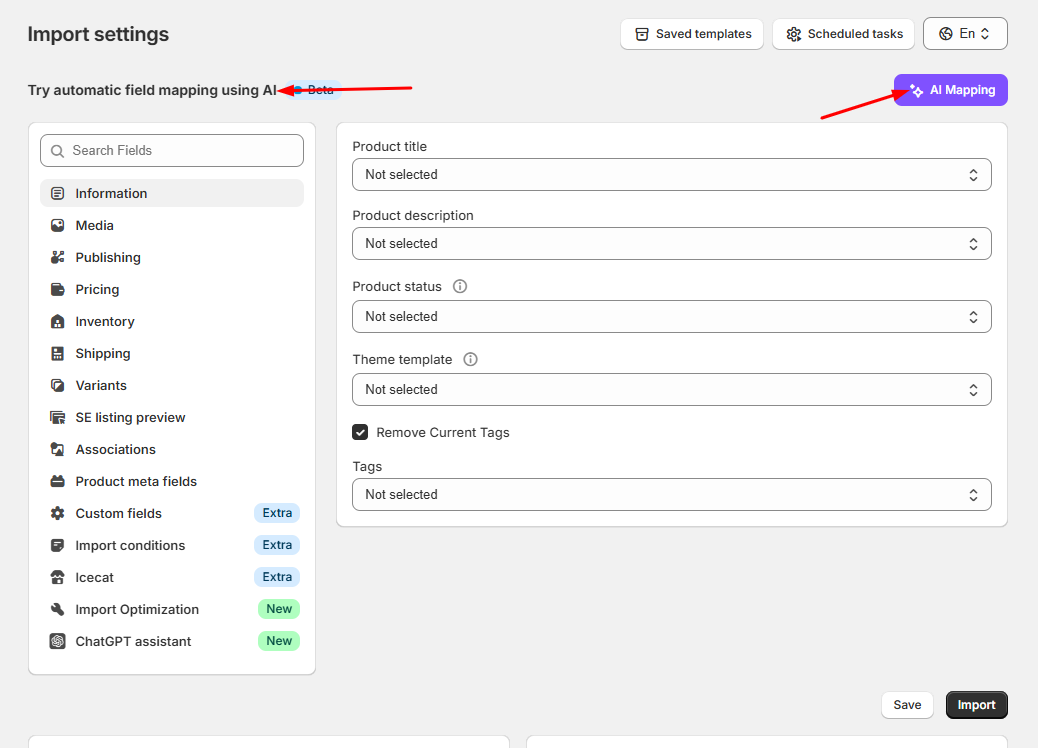Start AI Mapping
Image resolution: width=1038 pixels, height=748 pixels.
coord(951,90)
